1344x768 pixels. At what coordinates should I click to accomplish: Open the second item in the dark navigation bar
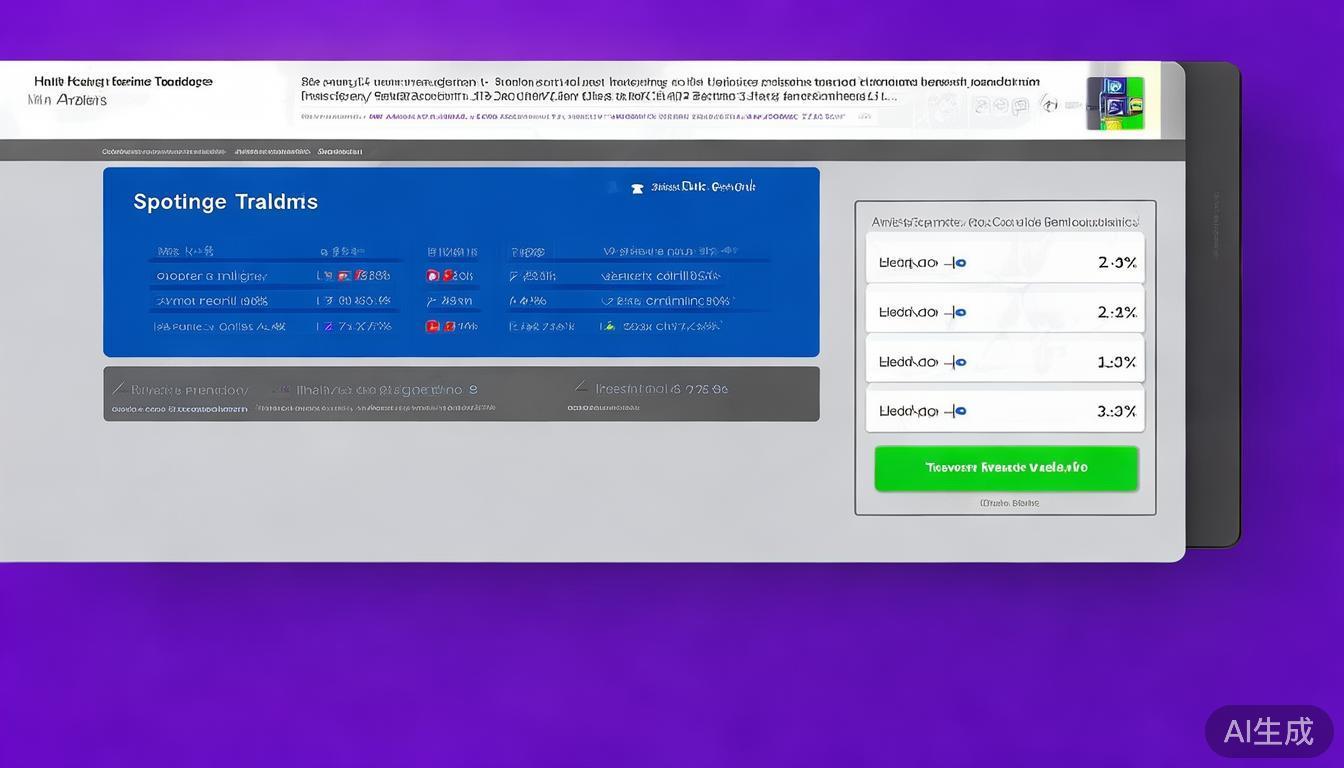click(272, 152)
